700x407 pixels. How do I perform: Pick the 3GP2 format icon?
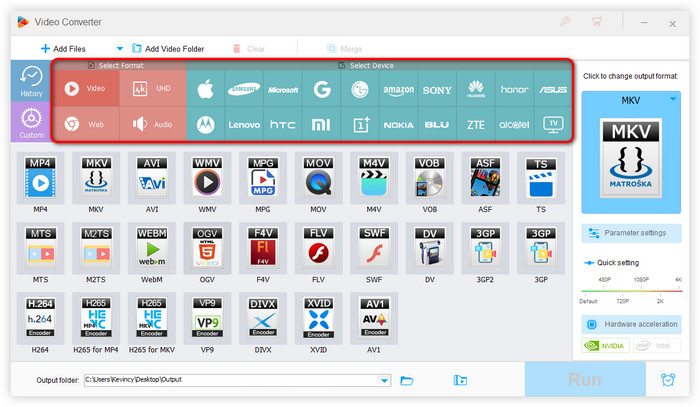(x=485, y=248)
